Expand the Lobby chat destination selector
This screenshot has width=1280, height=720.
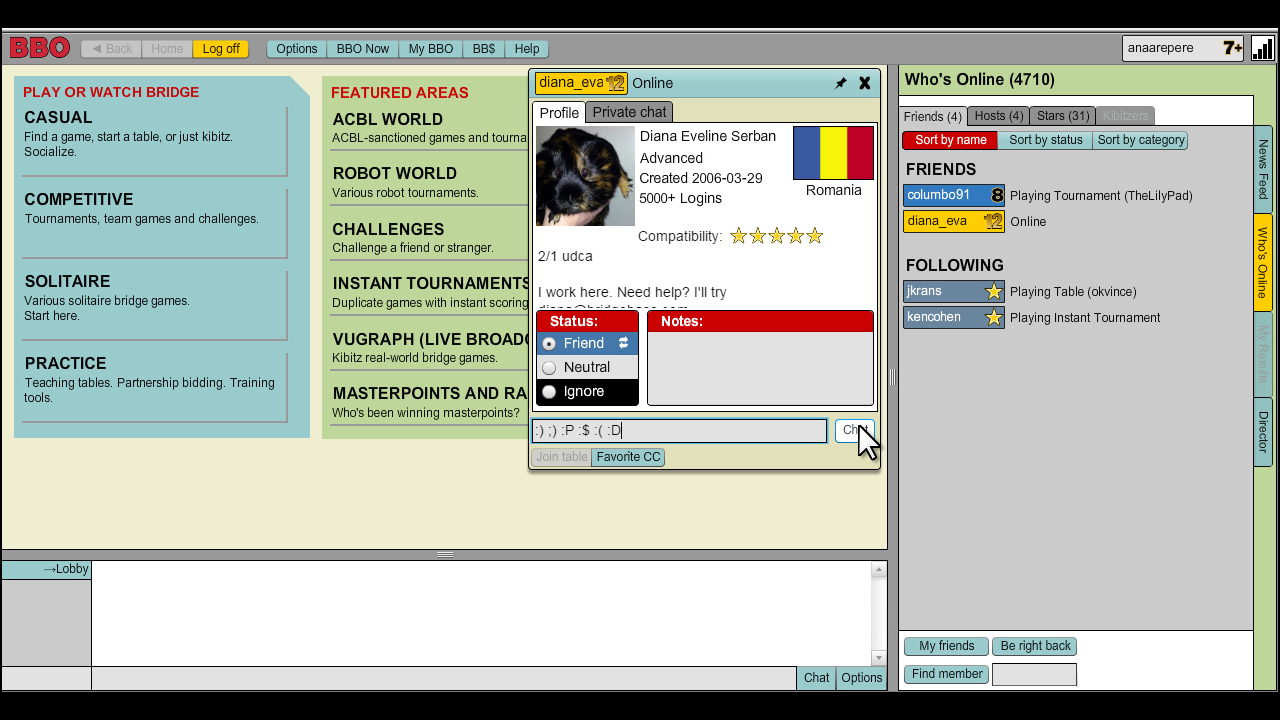coord(46,570)
